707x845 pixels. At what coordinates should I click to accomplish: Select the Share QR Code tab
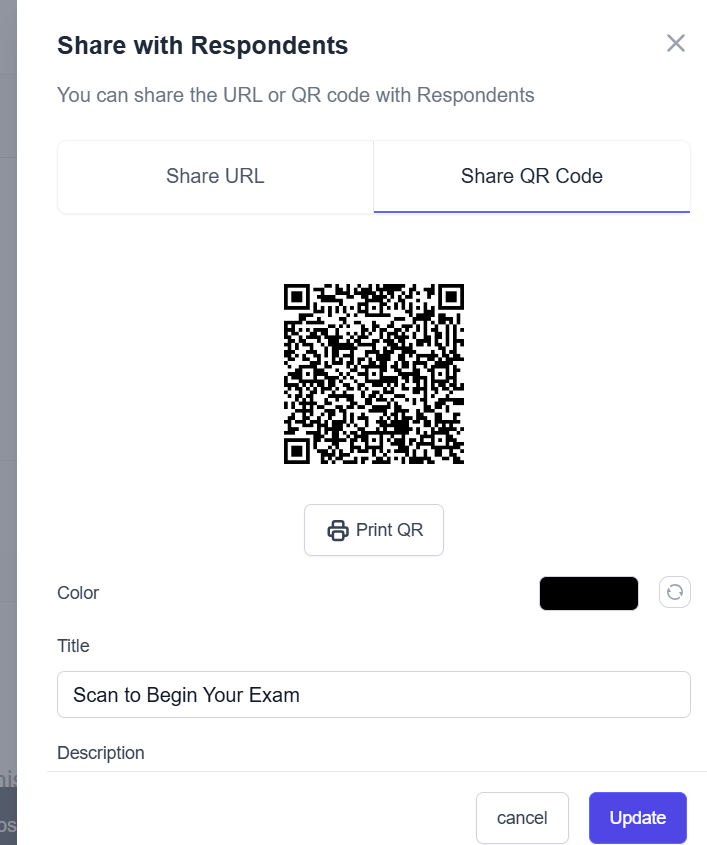pos(531,176)
